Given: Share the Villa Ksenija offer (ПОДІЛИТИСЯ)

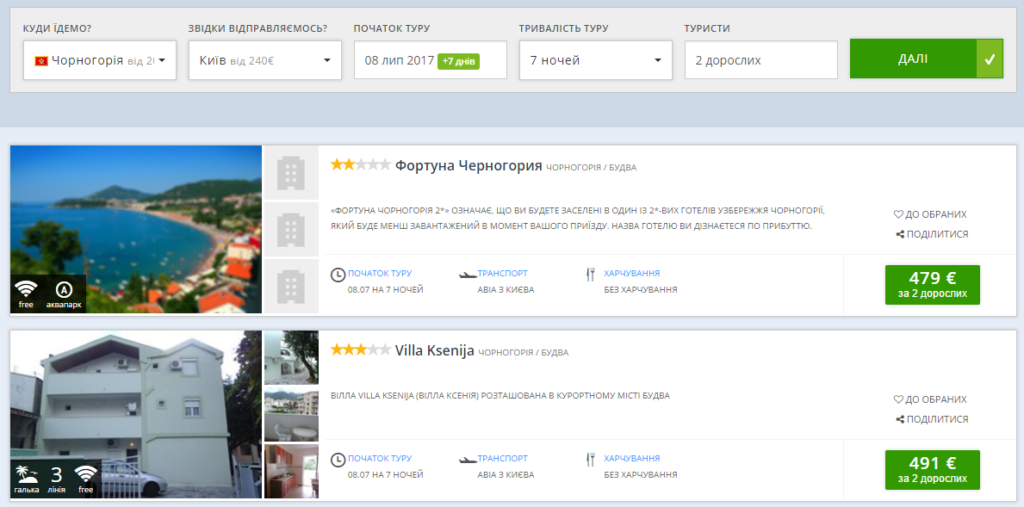Looking at the screenshot, I should [932, 419].
